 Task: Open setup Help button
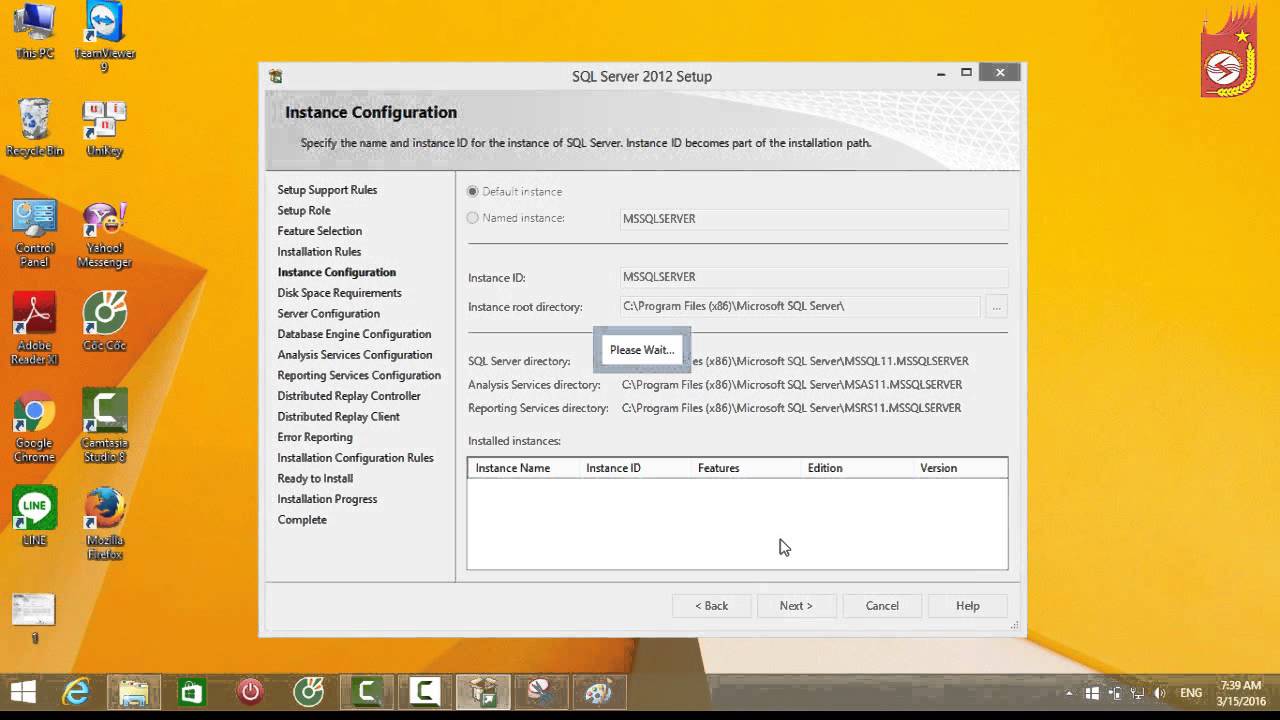click(967, 606)
